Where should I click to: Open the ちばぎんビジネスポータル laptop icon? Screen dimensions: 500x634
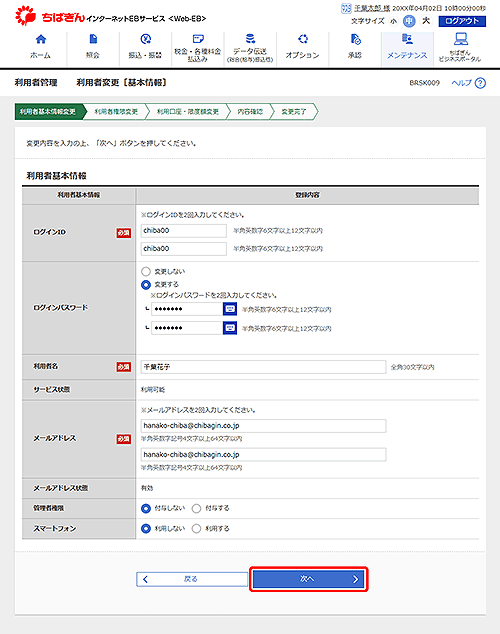click(460, 39)
